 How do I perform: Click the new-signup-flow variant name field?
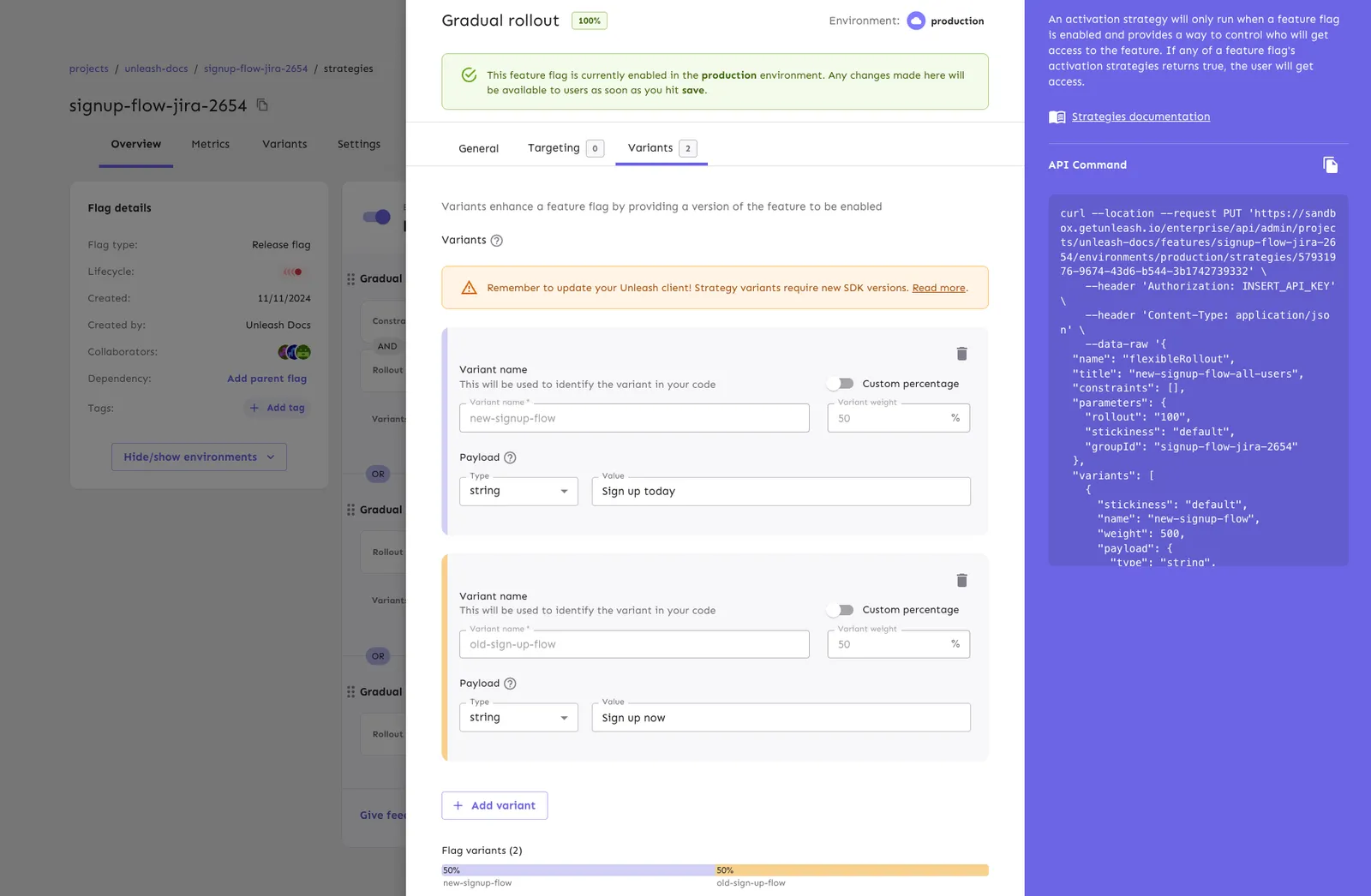634,418
